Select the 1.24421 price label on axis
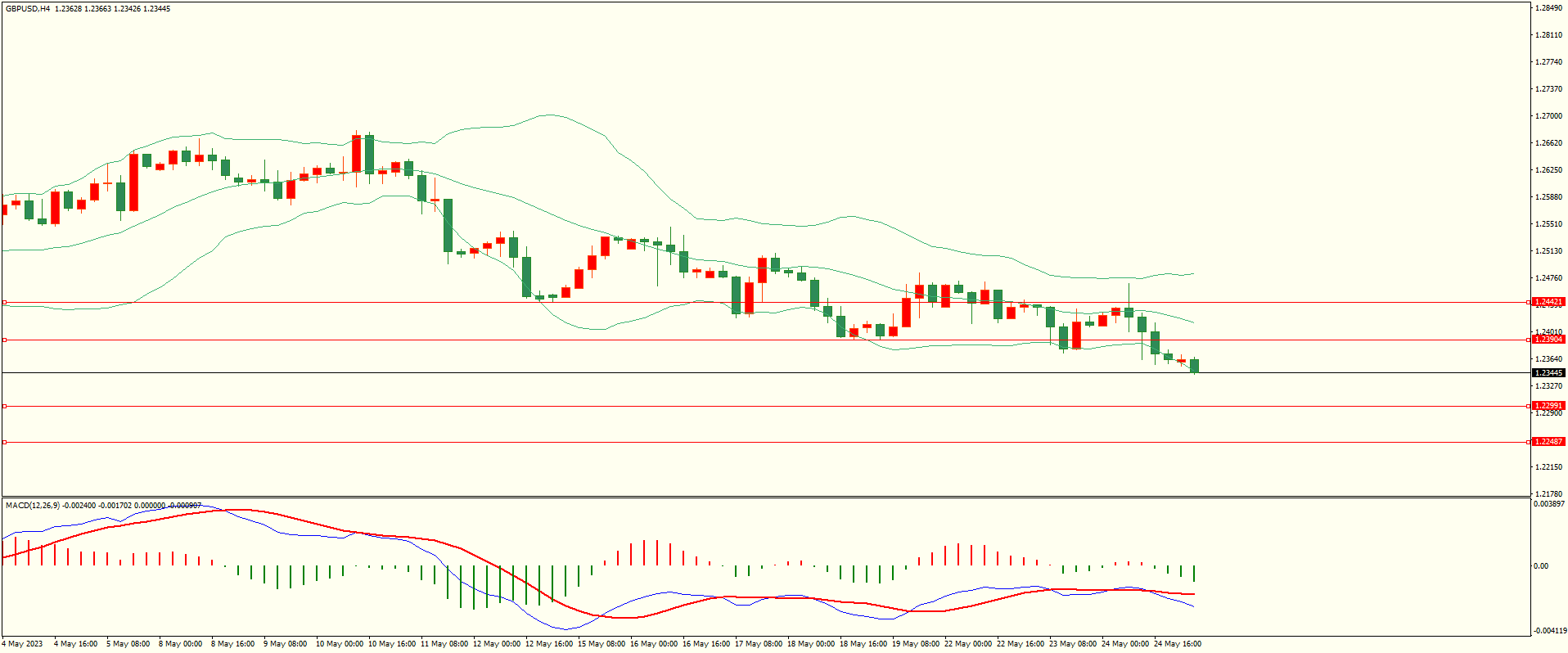Screen dimensions: 1568x653 tap(1548, 302)
